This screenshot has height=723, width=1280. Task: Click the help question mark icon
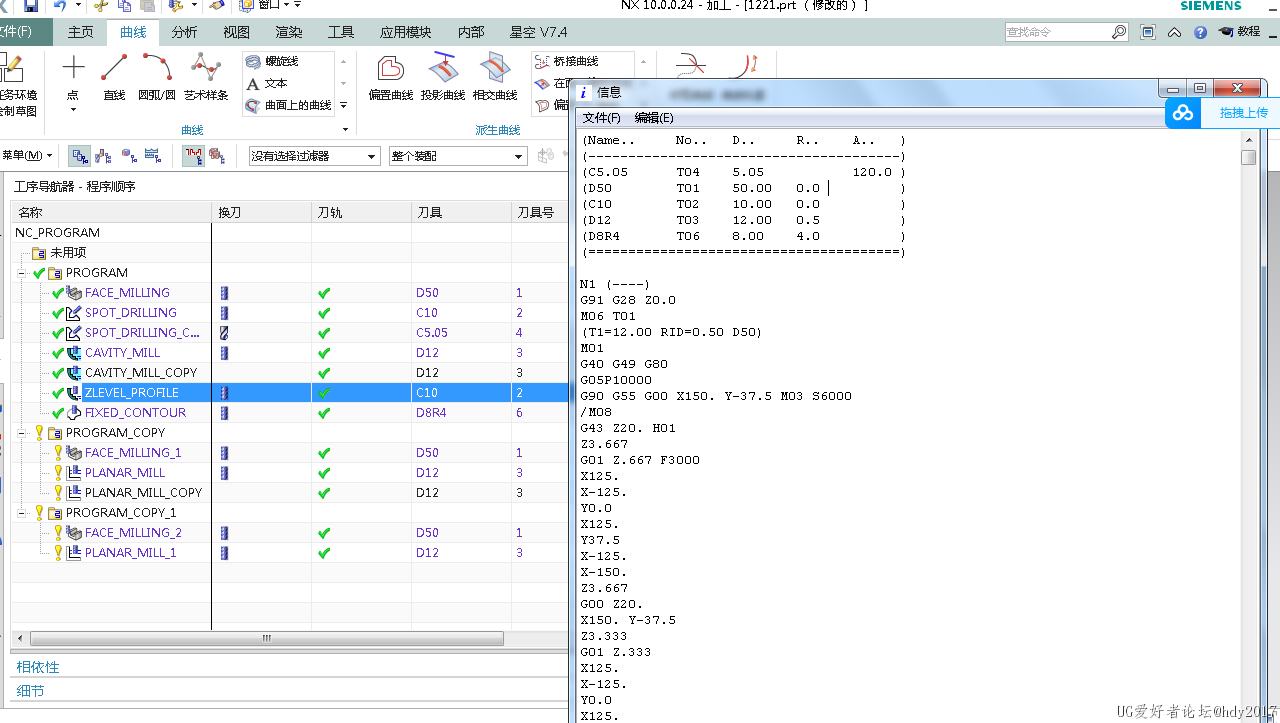[x=1200, y=32]
